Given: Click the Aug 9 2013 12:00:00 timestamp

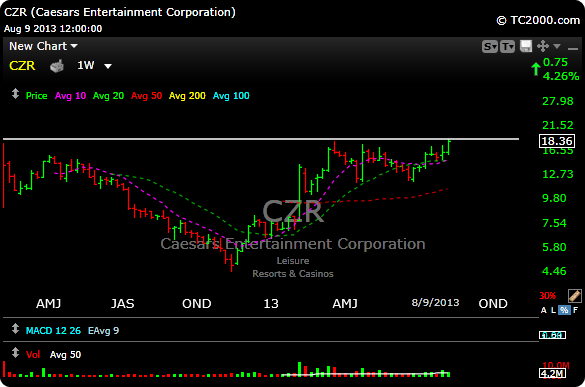Looking at the screenshot, I should [53, 29].
